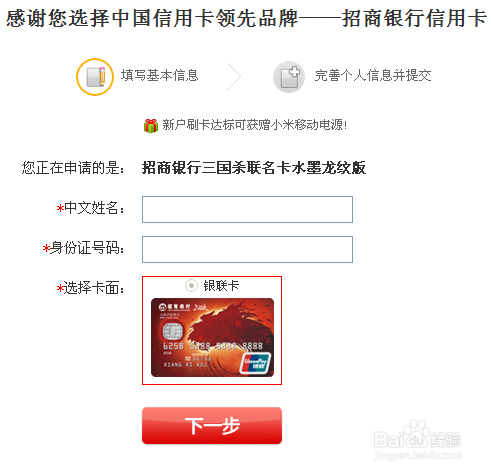491x473 pixels.
Task: Click the card name 招商银行三国杀联名卡水墨龙纹版
Action: 254,167
